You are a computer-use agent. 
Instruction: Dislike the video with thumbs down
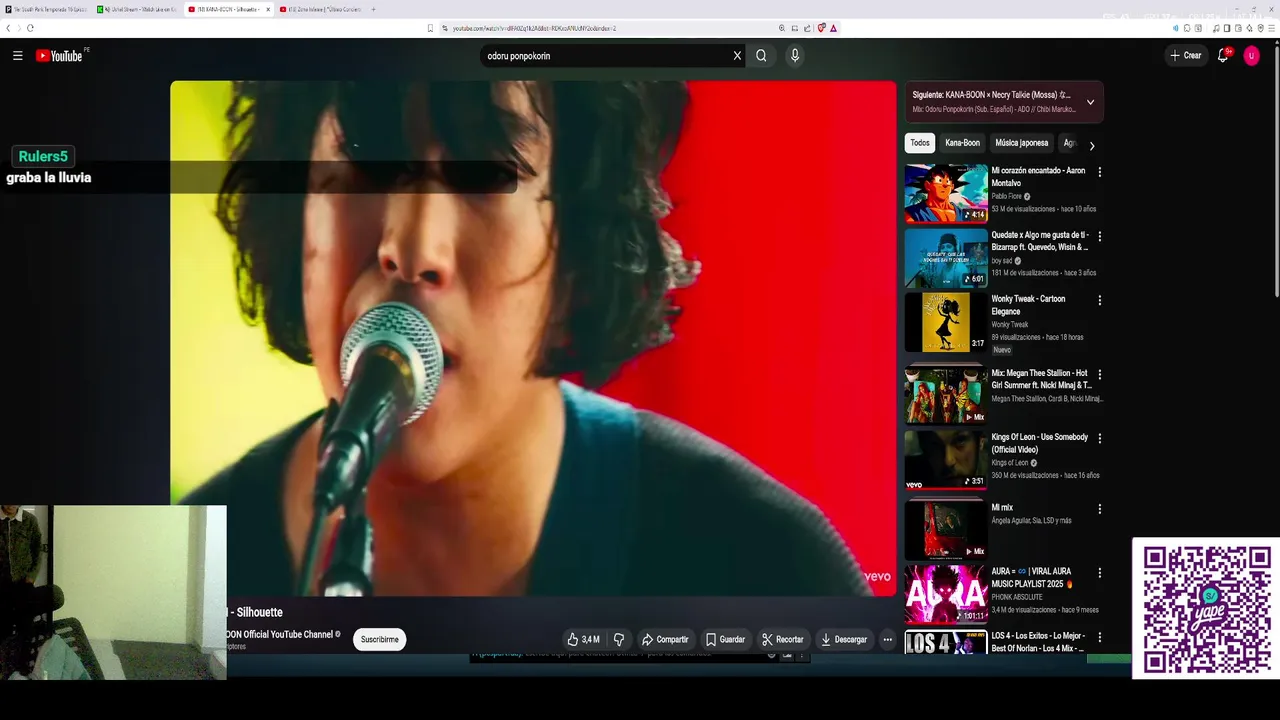tap(619, 639)
